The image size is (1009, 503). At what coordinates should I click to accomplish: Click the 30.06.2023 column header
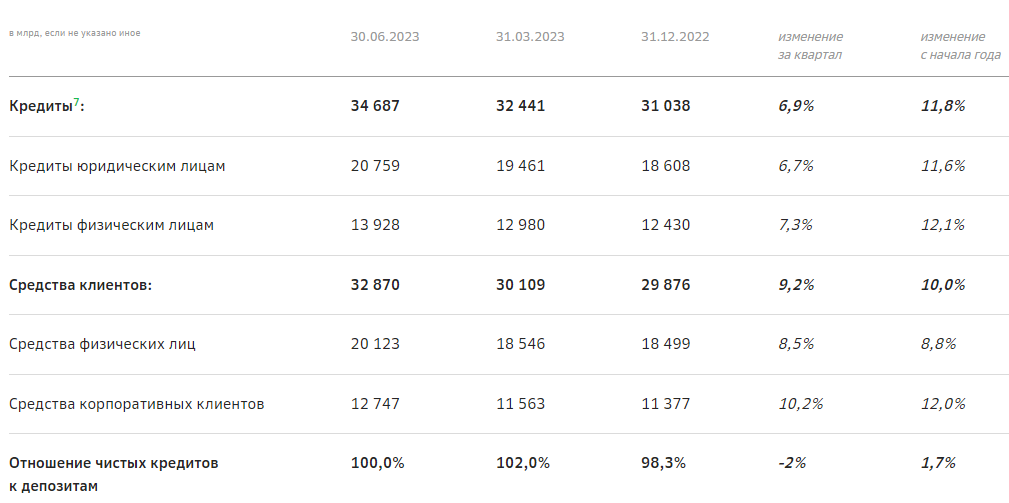[x=385, y=37]
